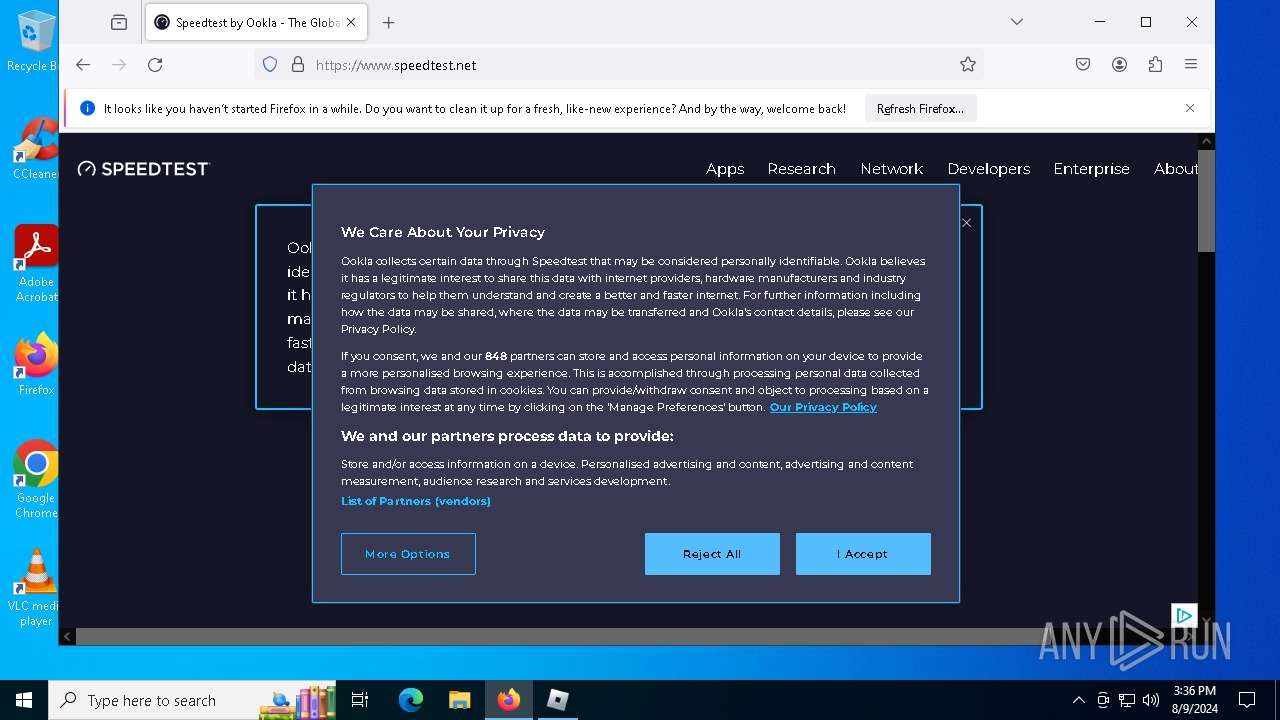Click the Firefox View recent browsing icon
Image resolution: width=1280 pixels, height=720 pixels.
[119, 22]
